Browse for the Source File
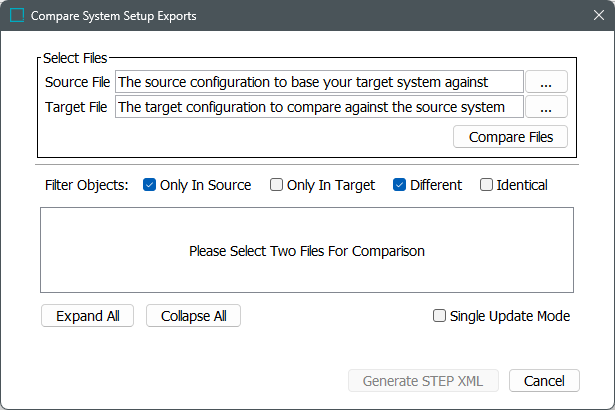This screenshot has height=410, width=615. 546,82
